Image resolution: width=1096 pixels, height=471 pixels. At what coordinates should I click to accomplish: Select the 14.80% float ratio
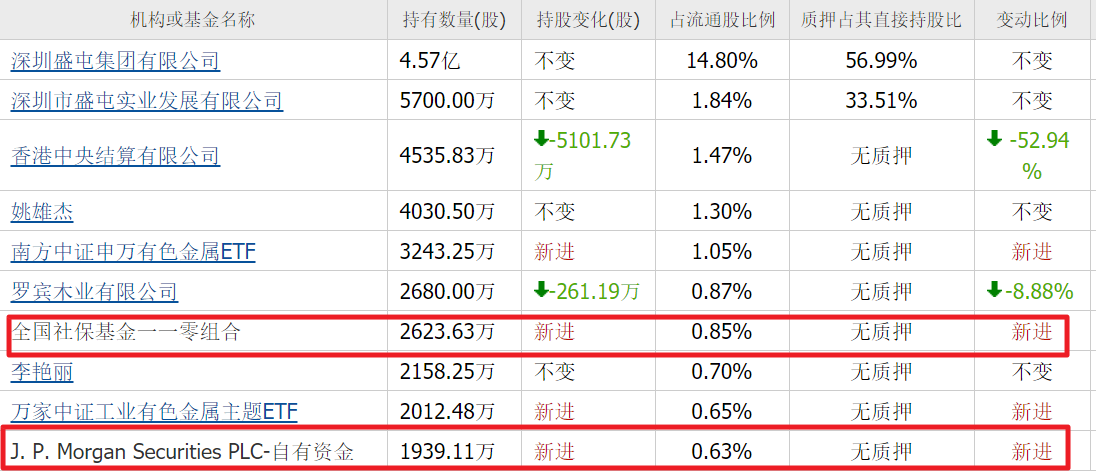click(722, 61)
